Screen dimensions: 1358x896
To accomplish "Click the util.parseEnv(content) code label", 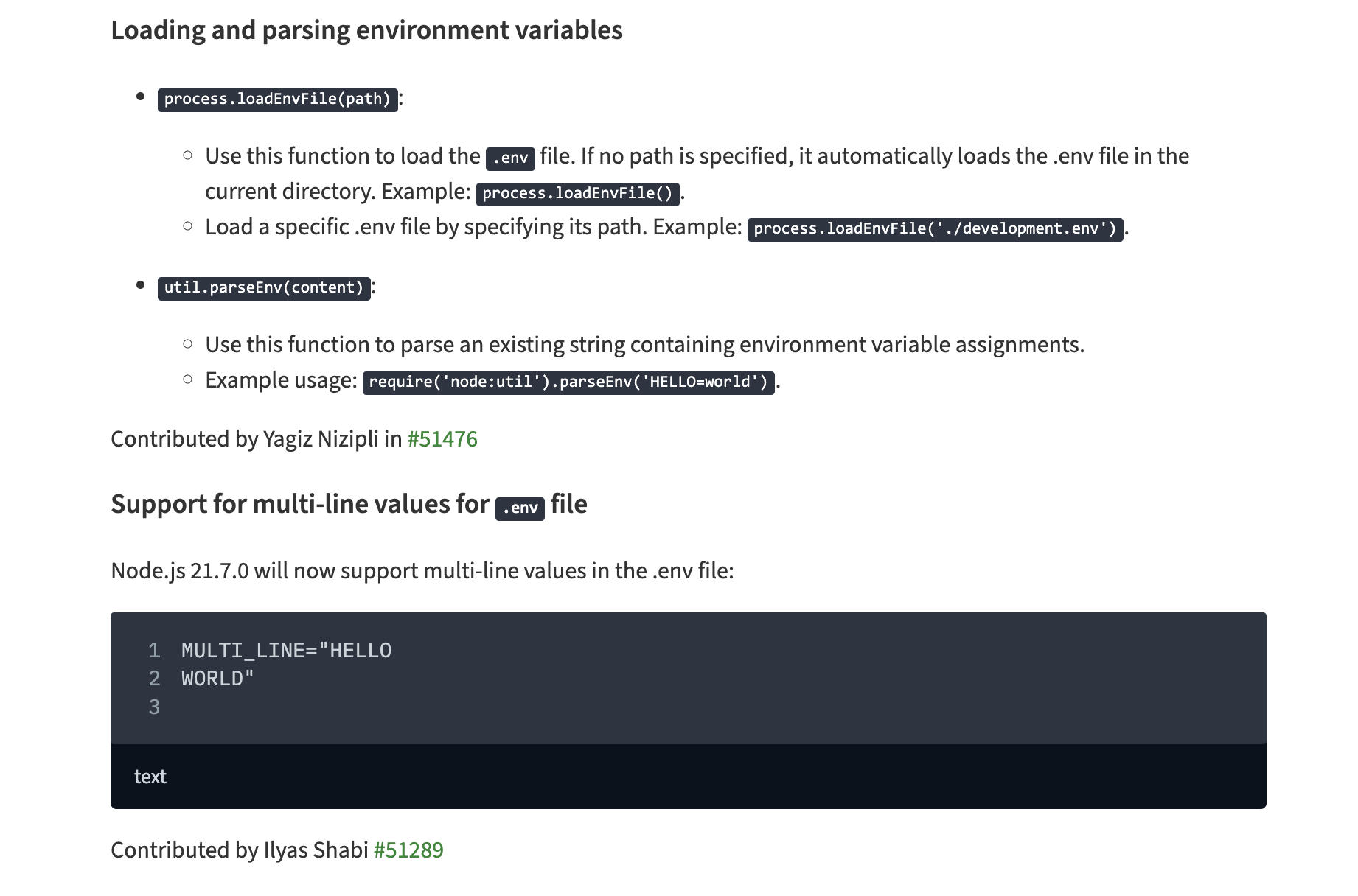I will 264,288.
